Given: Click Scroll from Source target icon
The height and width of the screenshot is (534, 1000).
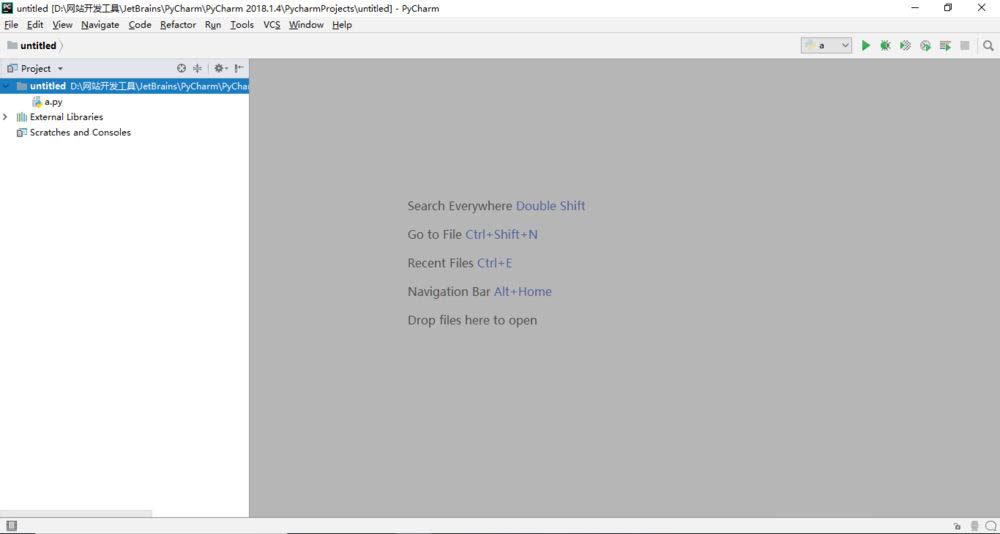Looking at the screenshot, I should pyautogui.click(x=181, y=68).
